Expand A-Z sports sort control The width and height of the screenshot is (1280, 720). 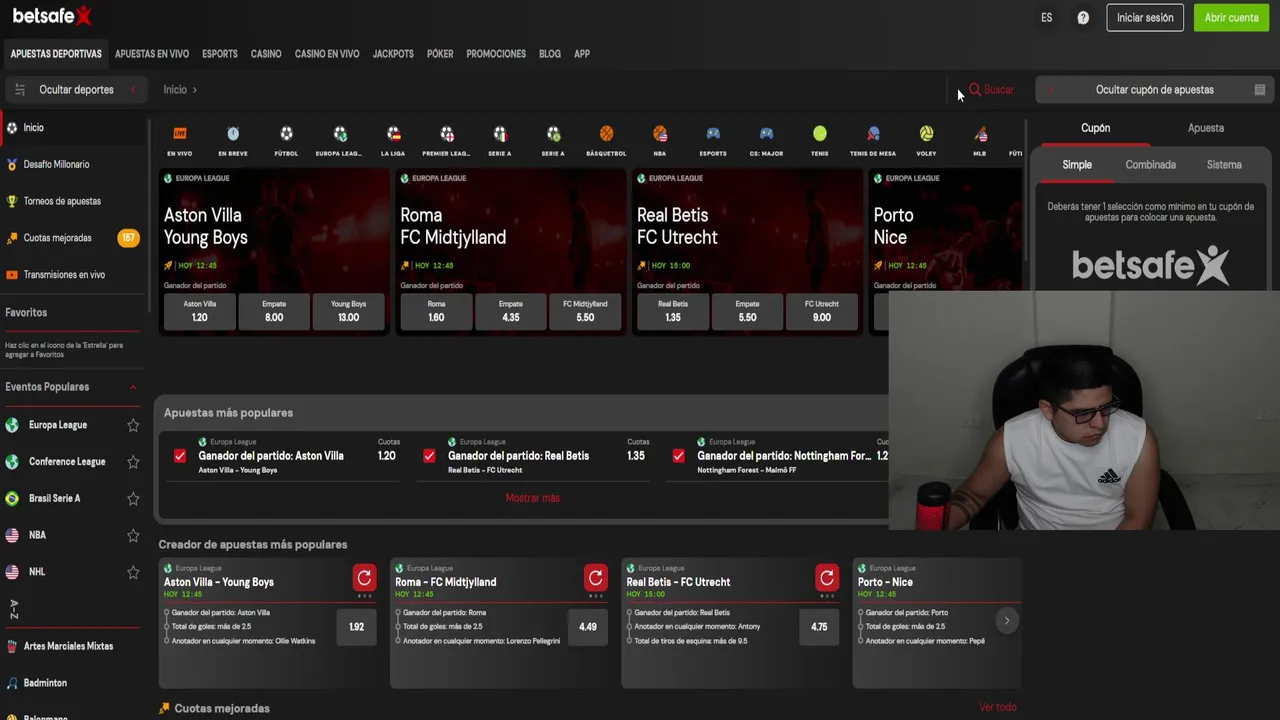14,609
